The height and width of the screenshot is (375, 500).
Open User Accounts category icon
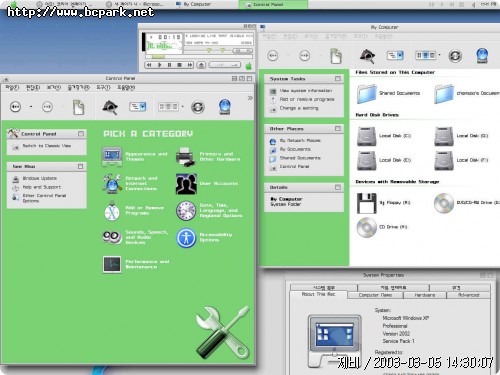[x=186, y=184]
